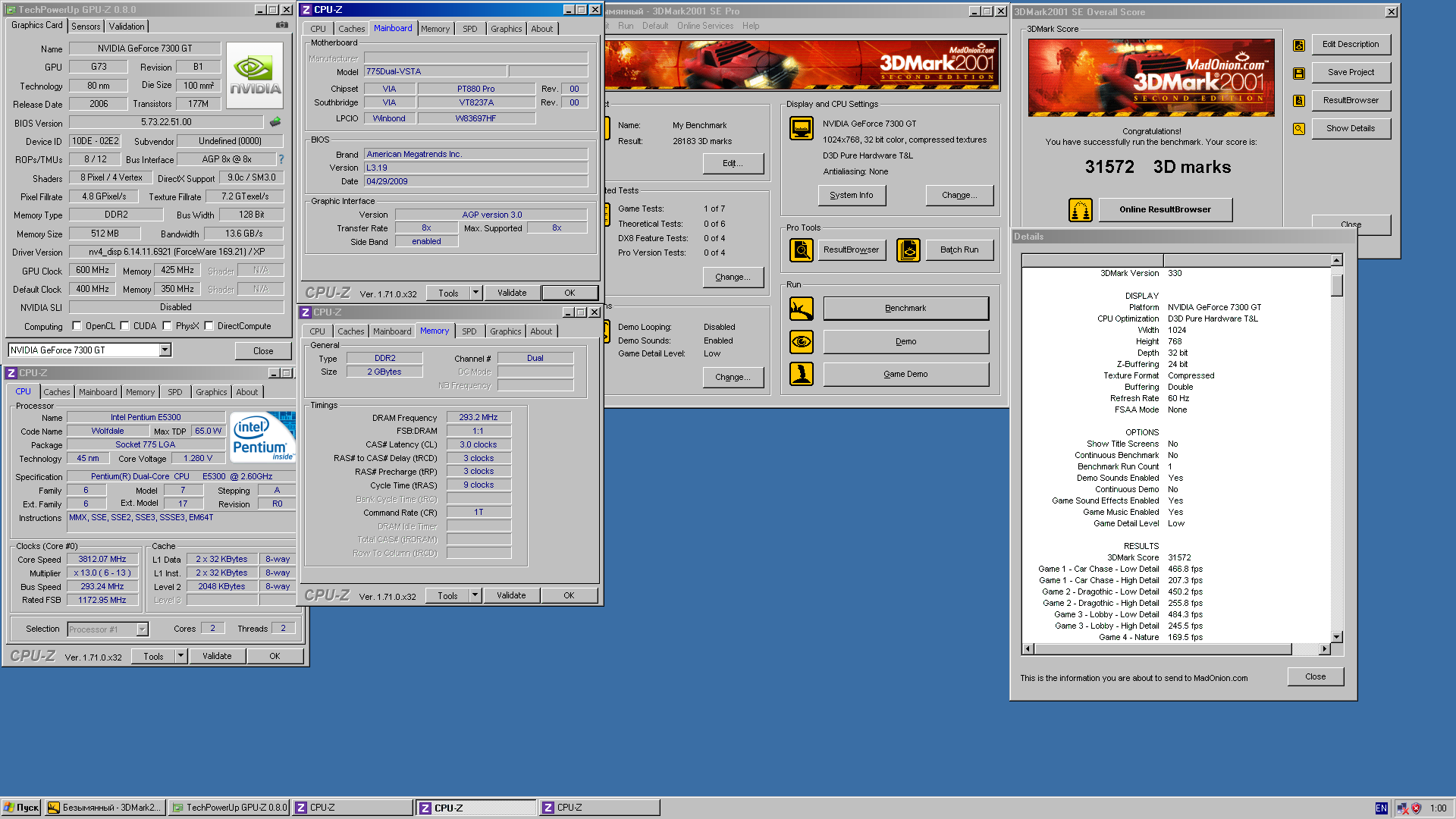The width and height of the screenshot is (1456, 819).
Task: Enable the OpenCL checkbox
Action: (x=77, y=326)
